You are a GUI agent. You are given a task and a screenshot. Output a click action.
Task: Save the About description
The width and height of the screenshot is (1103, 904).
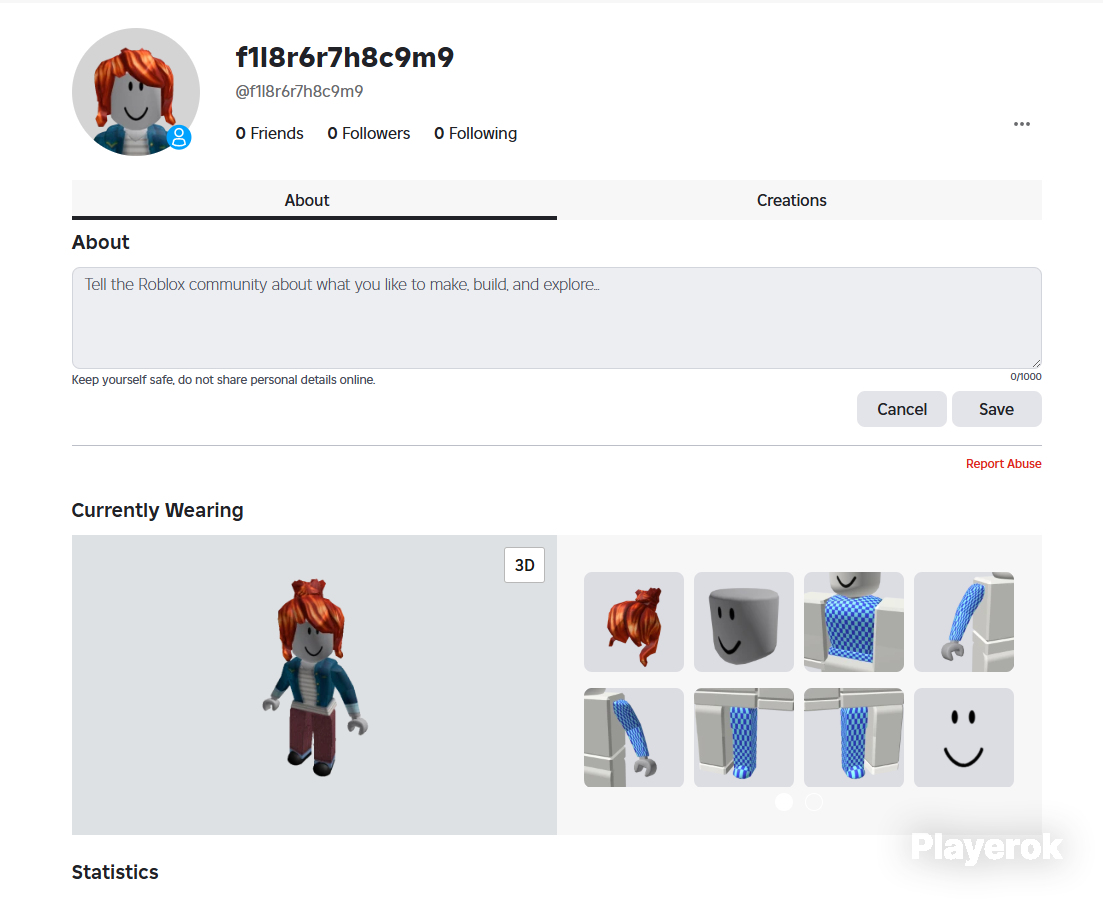996,409
